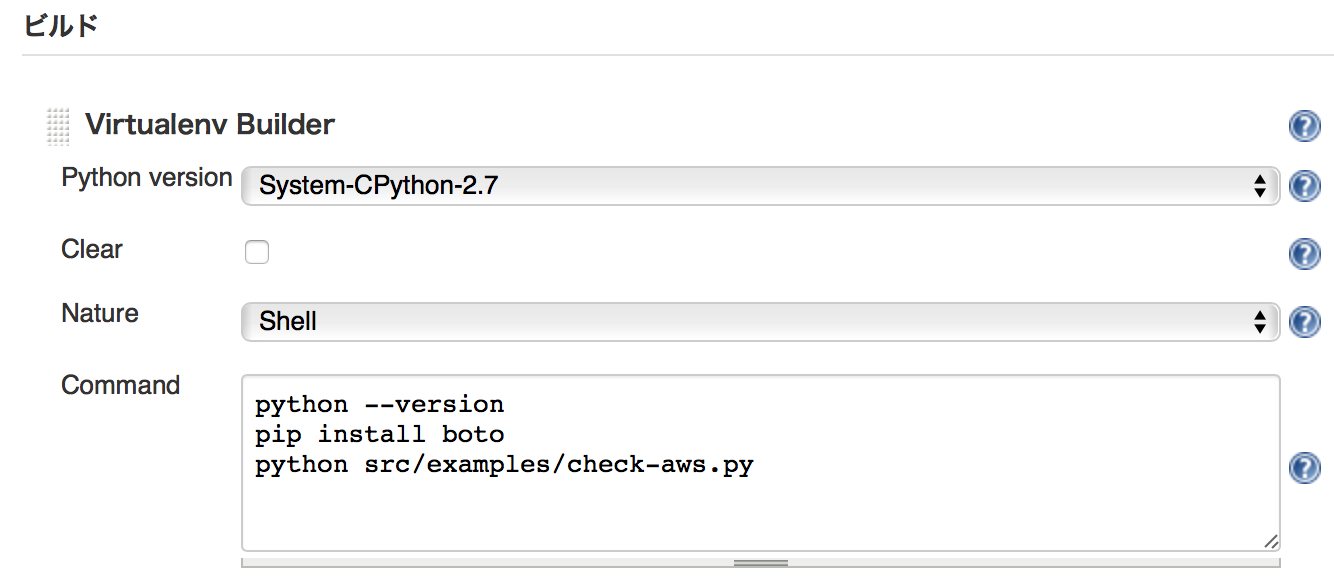The height and width of the screenshot is (578, 1334).
Task: Open the Python version dropdown
Action: 760,186
